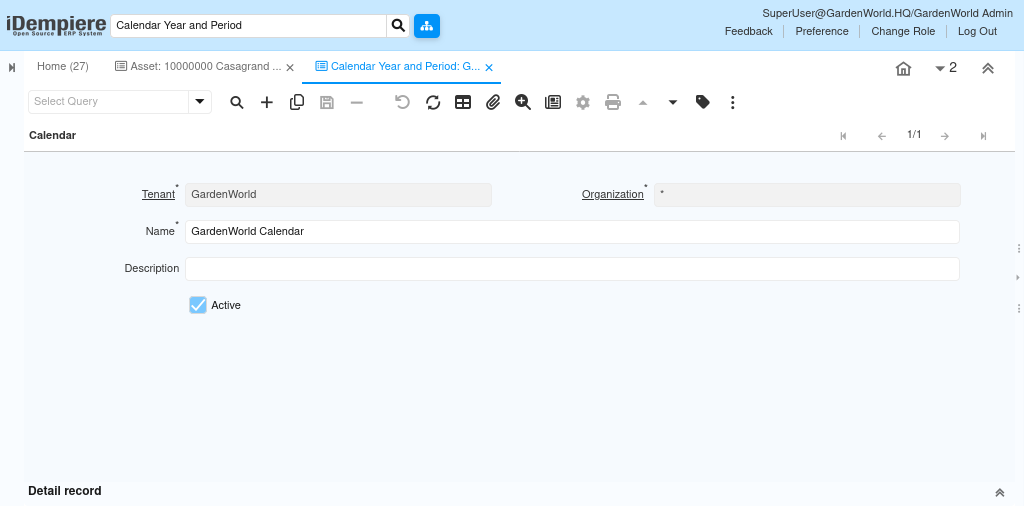Image resolution: width=1024 pixels, height=506 pixels.
Task: Switch to the Home (27) tab
Action: 63,67
